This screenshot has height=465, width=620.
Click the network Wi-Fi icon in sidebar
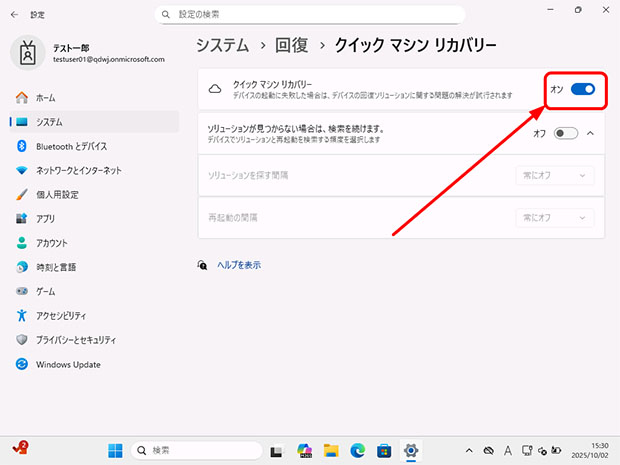(22, 170)
